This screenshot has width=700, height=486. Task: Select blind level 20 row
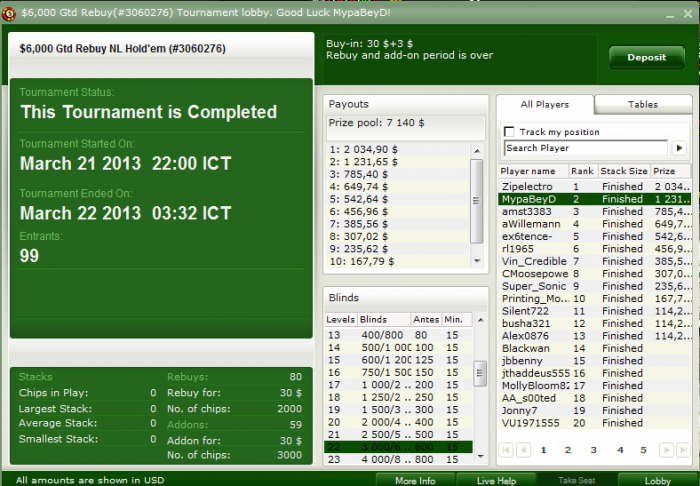tap(398, 422)
